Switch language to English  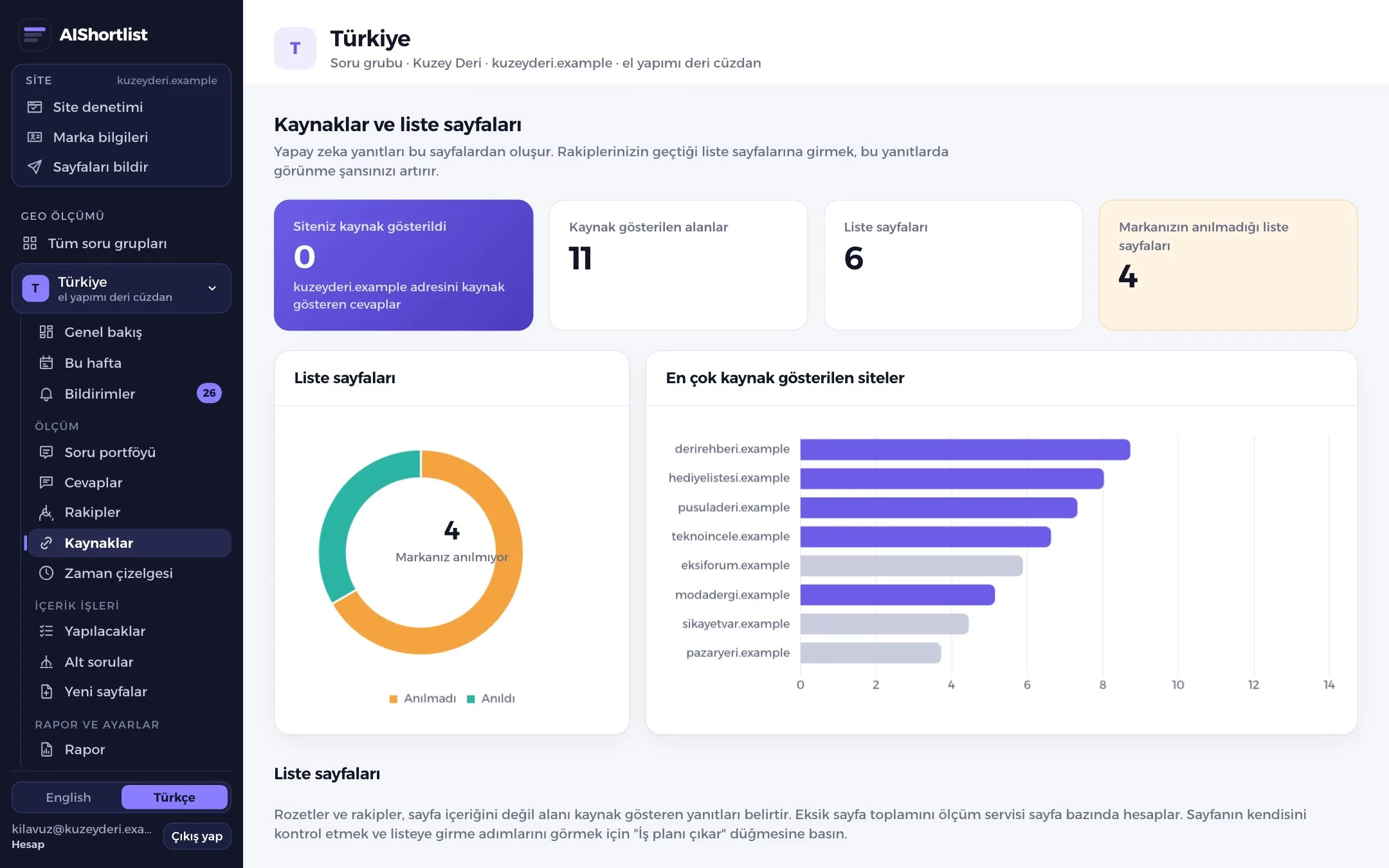point(68,797)
